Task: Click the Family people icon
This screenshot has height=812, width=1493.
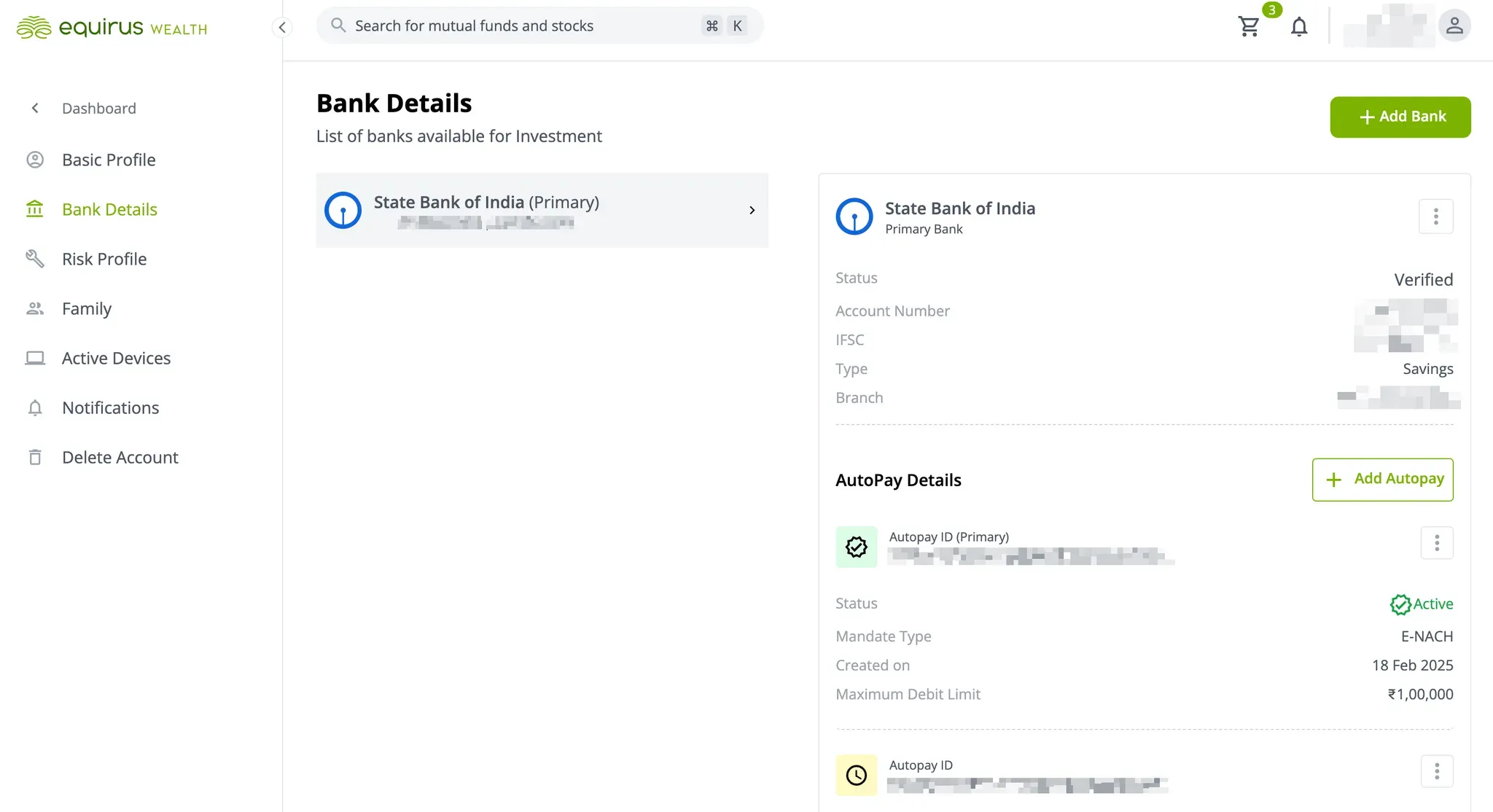Action: (x=35, y=308)
